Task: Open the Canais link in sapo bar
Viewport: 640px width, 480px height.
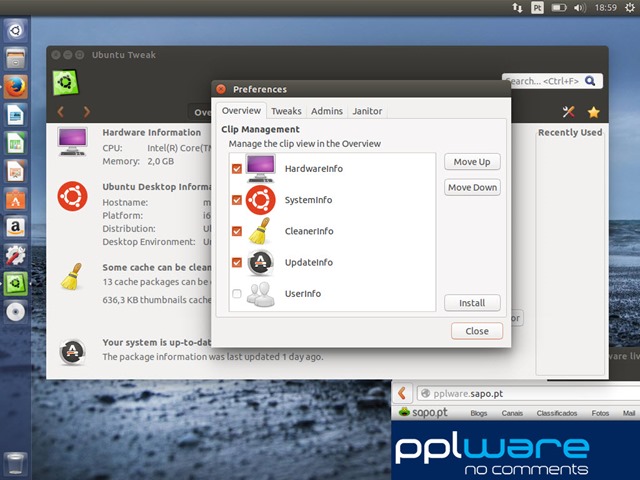Action: click(512, 413)
